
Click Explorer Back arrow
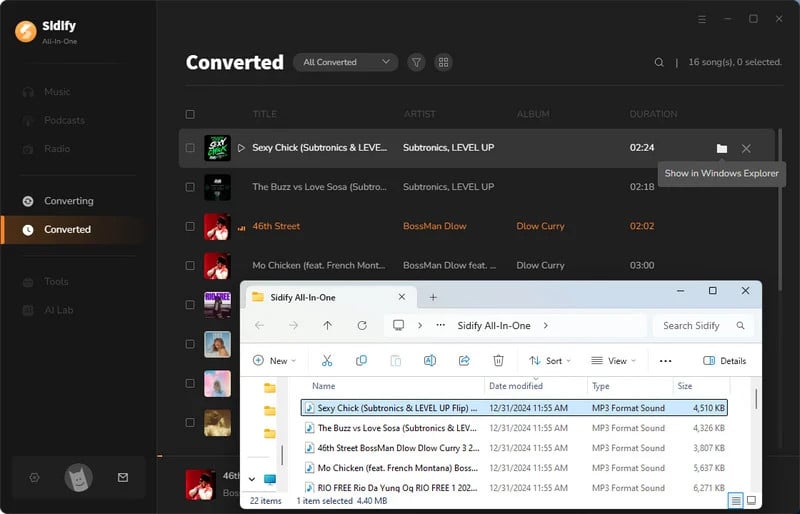259,326
